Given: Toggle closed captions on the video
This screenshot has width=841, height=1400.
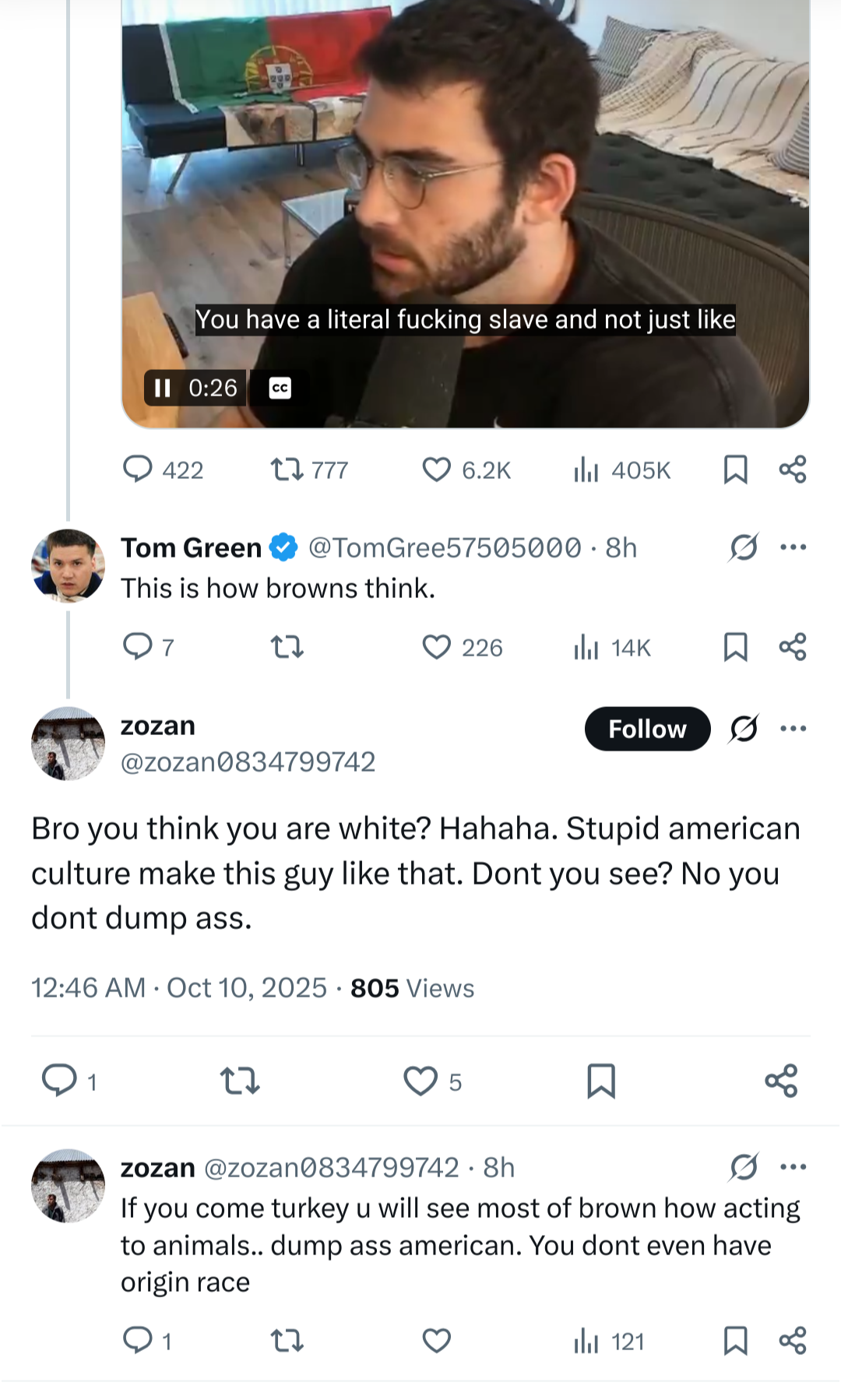Looking at the screenshot, I should point(280,388).
